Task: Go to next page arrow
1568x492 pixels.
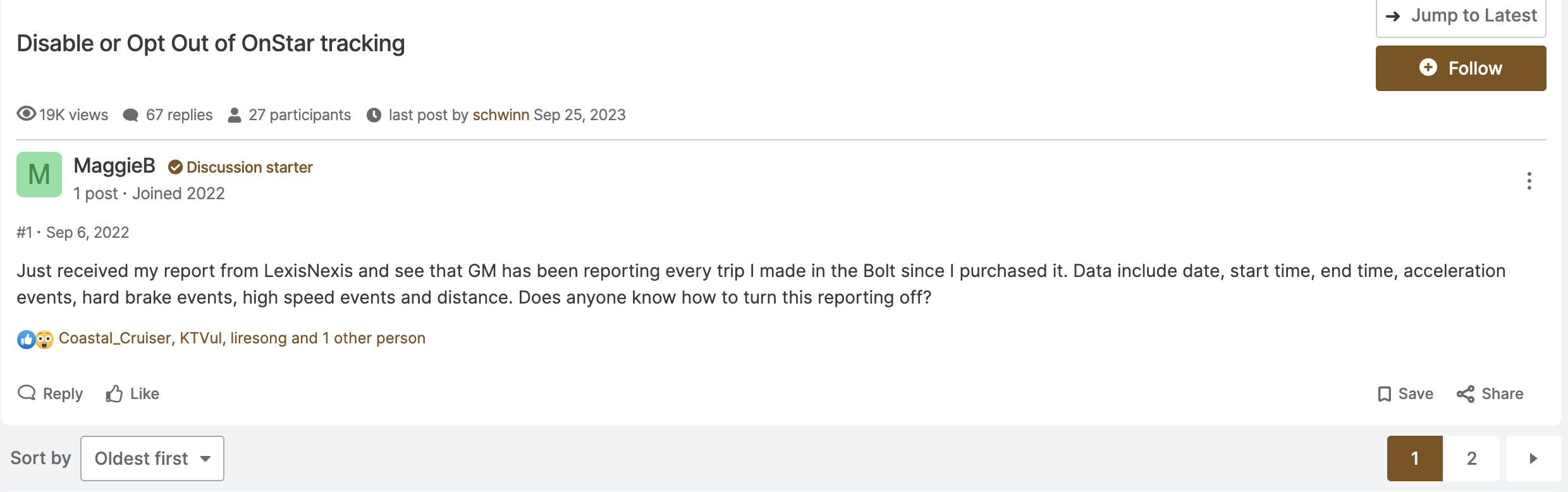Action: 1533,458
